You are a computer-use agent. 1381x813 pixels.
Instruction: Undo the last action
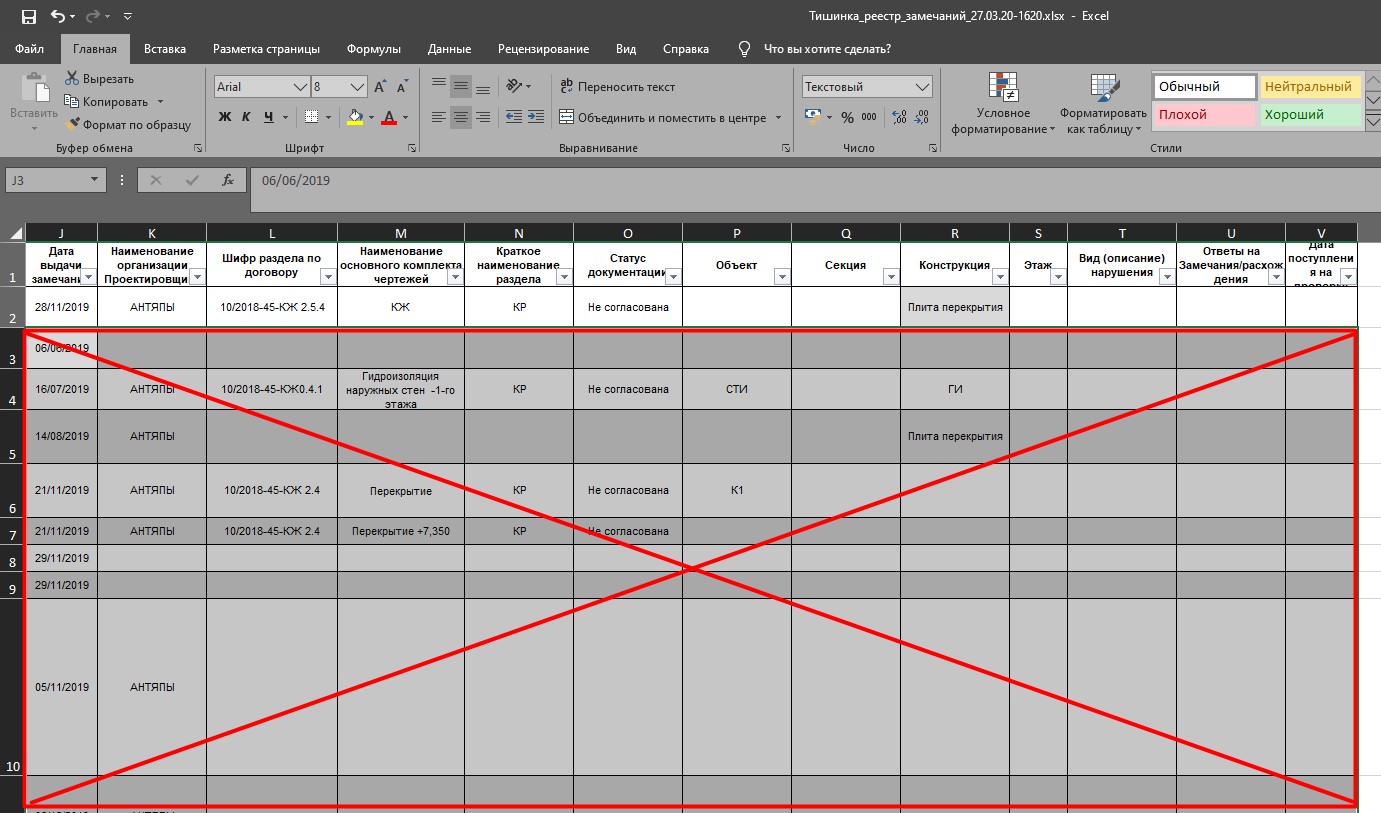click(58, 16)
